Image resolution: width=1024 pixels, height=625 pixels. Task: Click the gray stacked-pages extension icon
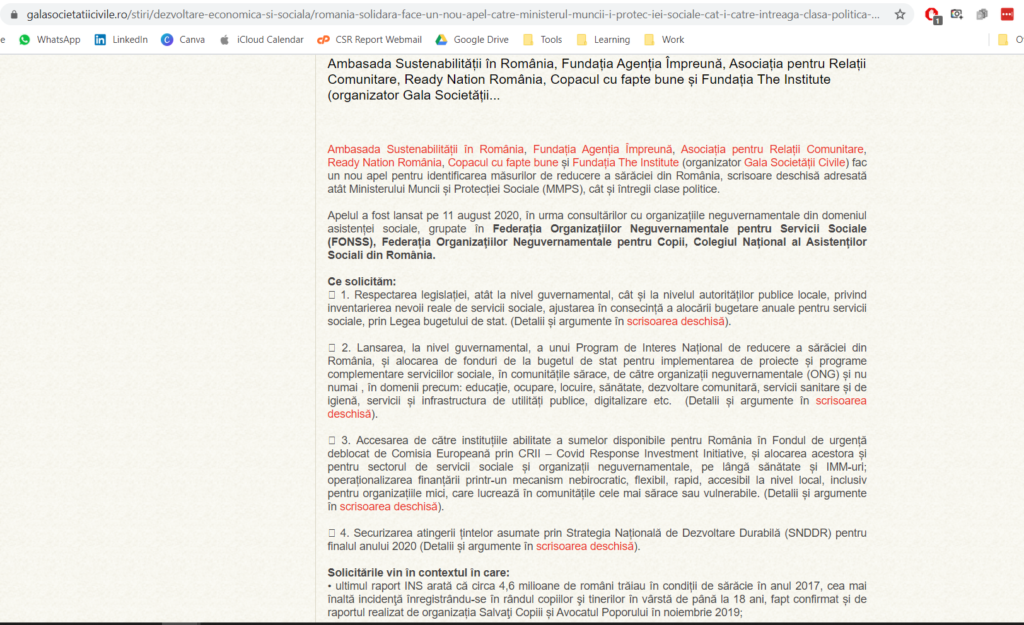click(x=982, y=14)
